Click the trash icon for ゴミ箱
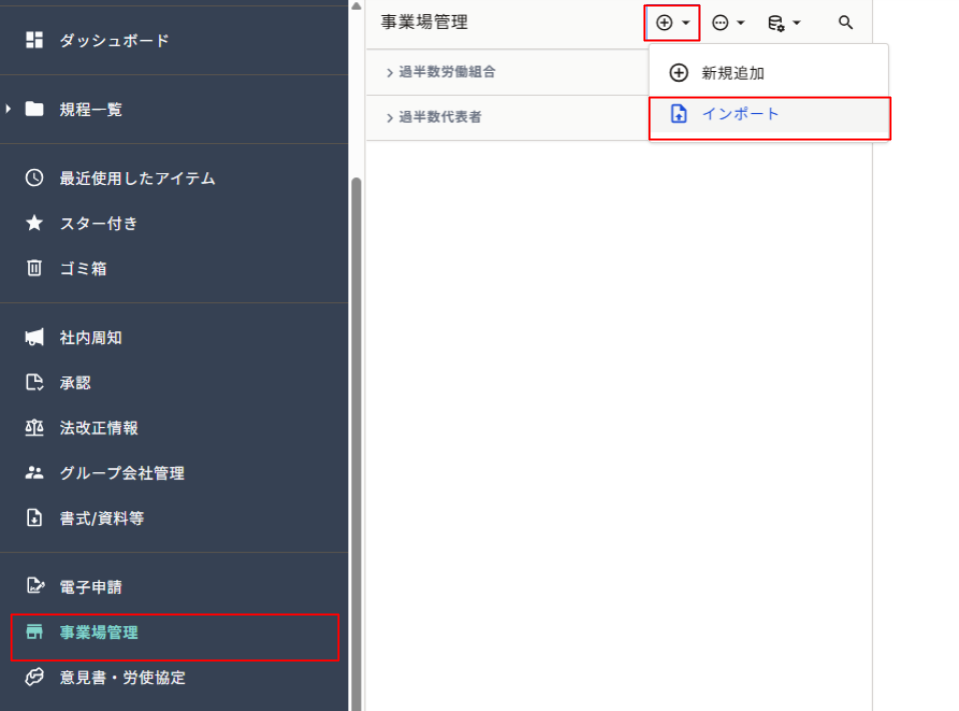The width and height of the screenshot is (959, 711). (x=34, y=268)
